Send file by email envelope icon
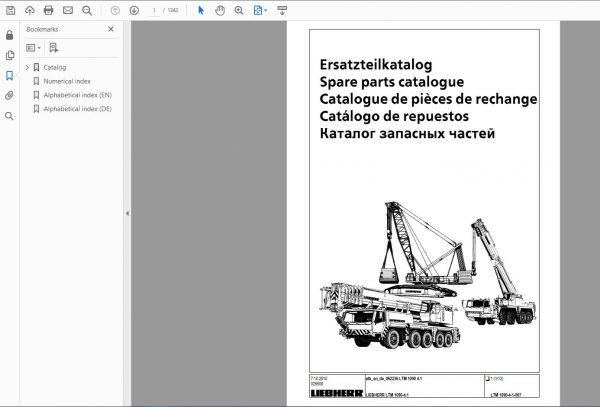Viewport: 600px width, 407px height. 68,10
